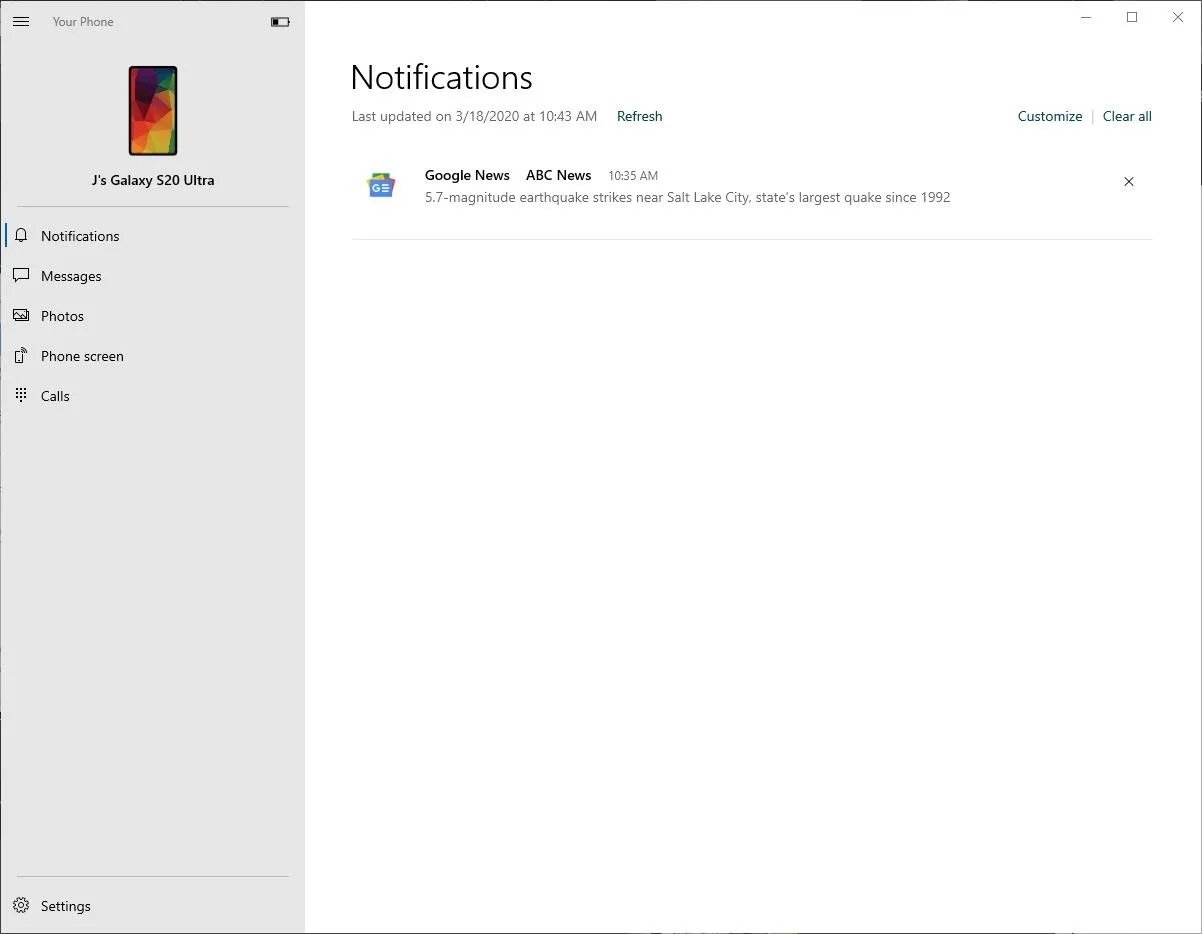Viewport: 1202px width, 934px height.
Task: Open the Calls section label
Action: pyautogui.click(x=55, y=396)
